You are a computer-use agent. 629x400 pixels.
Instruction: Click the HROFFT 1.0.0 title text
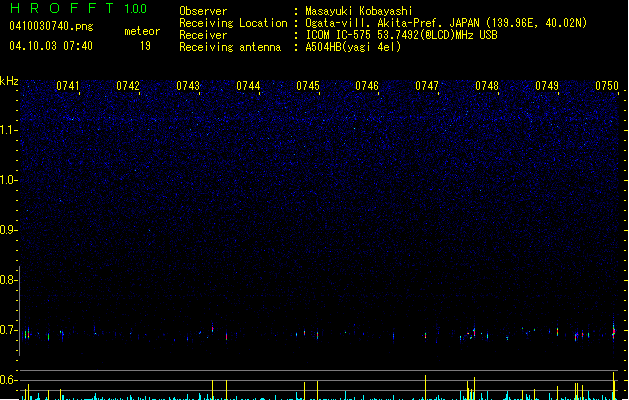point(78,8)
